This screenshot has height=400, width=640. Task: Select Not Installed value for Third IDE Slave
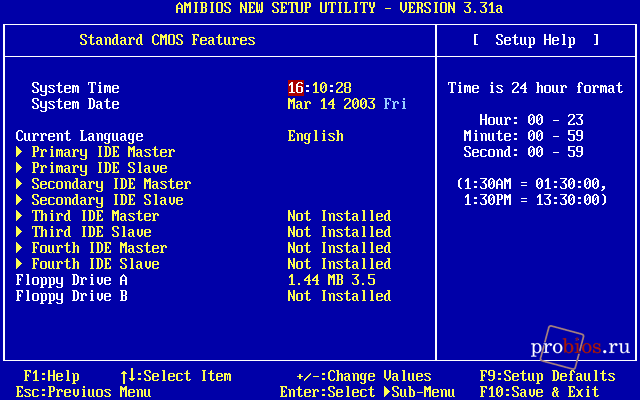point(340,232)
